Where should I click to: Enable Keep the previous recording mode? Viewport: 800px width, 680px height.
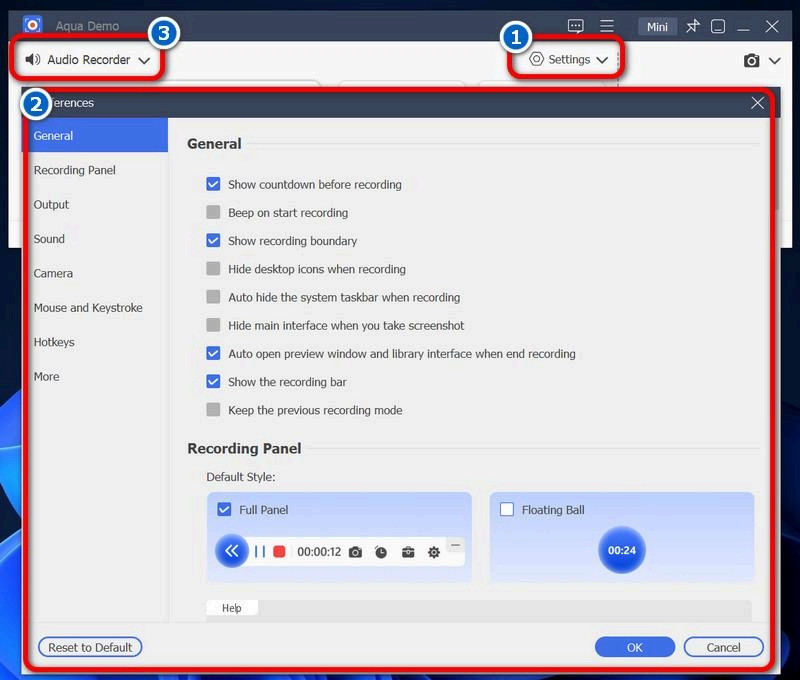[213, 410]
